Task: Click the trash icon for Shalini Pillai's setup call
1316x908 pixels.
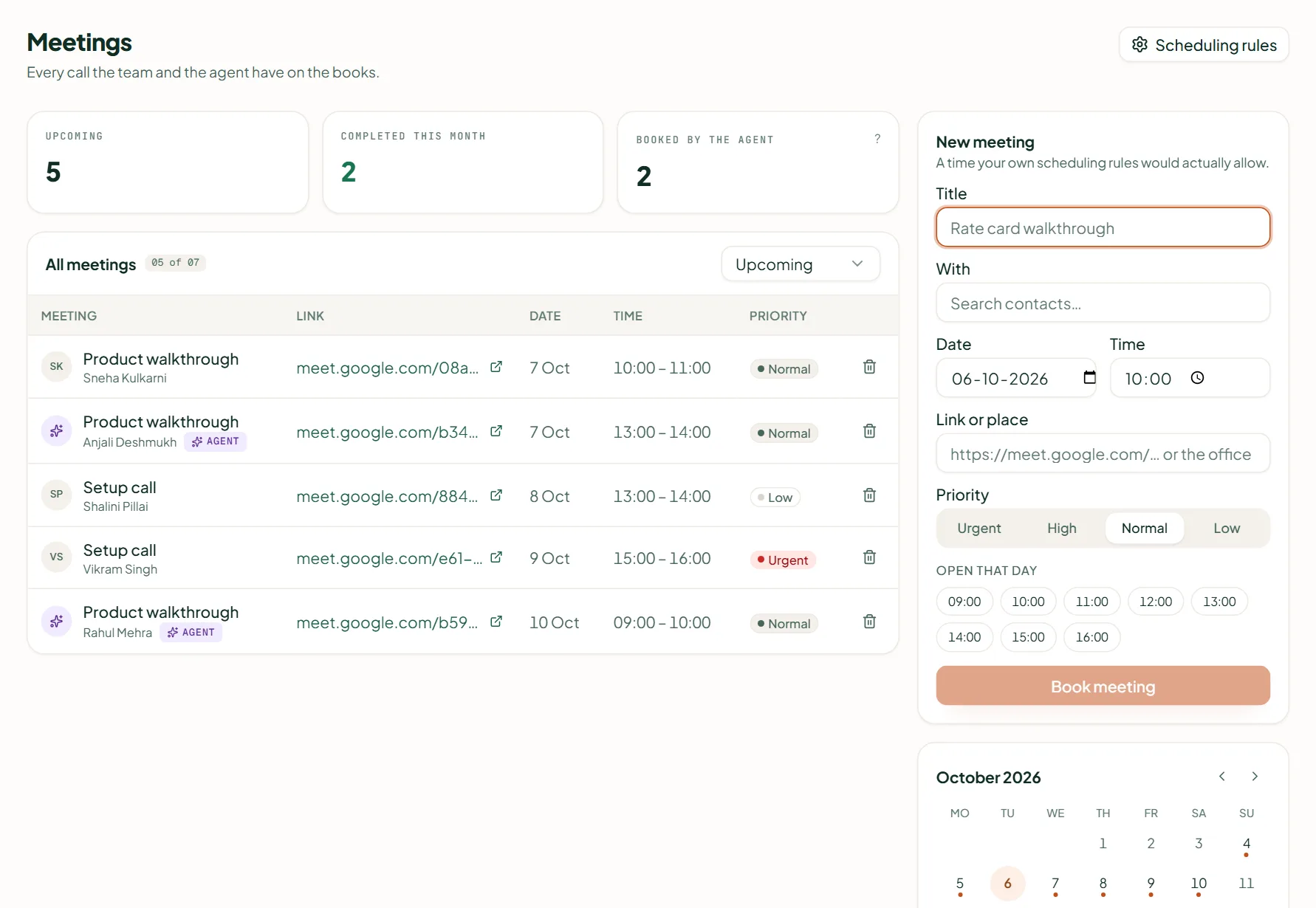Action: pyautogui.click(x=869, y=495)
